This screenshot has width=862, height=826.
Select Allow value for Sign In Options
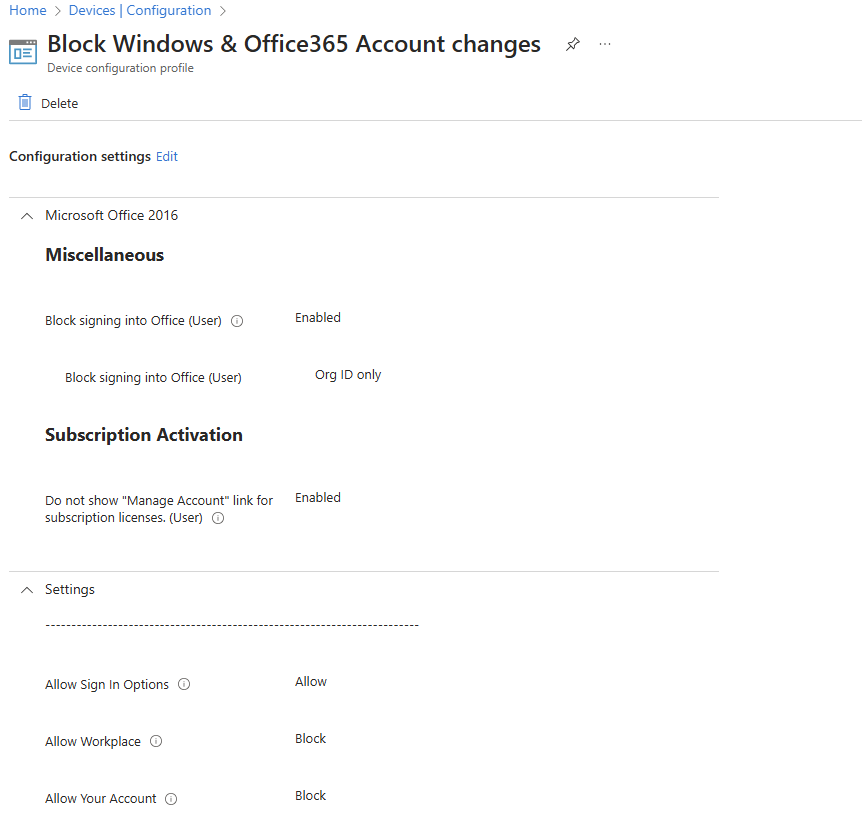[x=311, y=681]
